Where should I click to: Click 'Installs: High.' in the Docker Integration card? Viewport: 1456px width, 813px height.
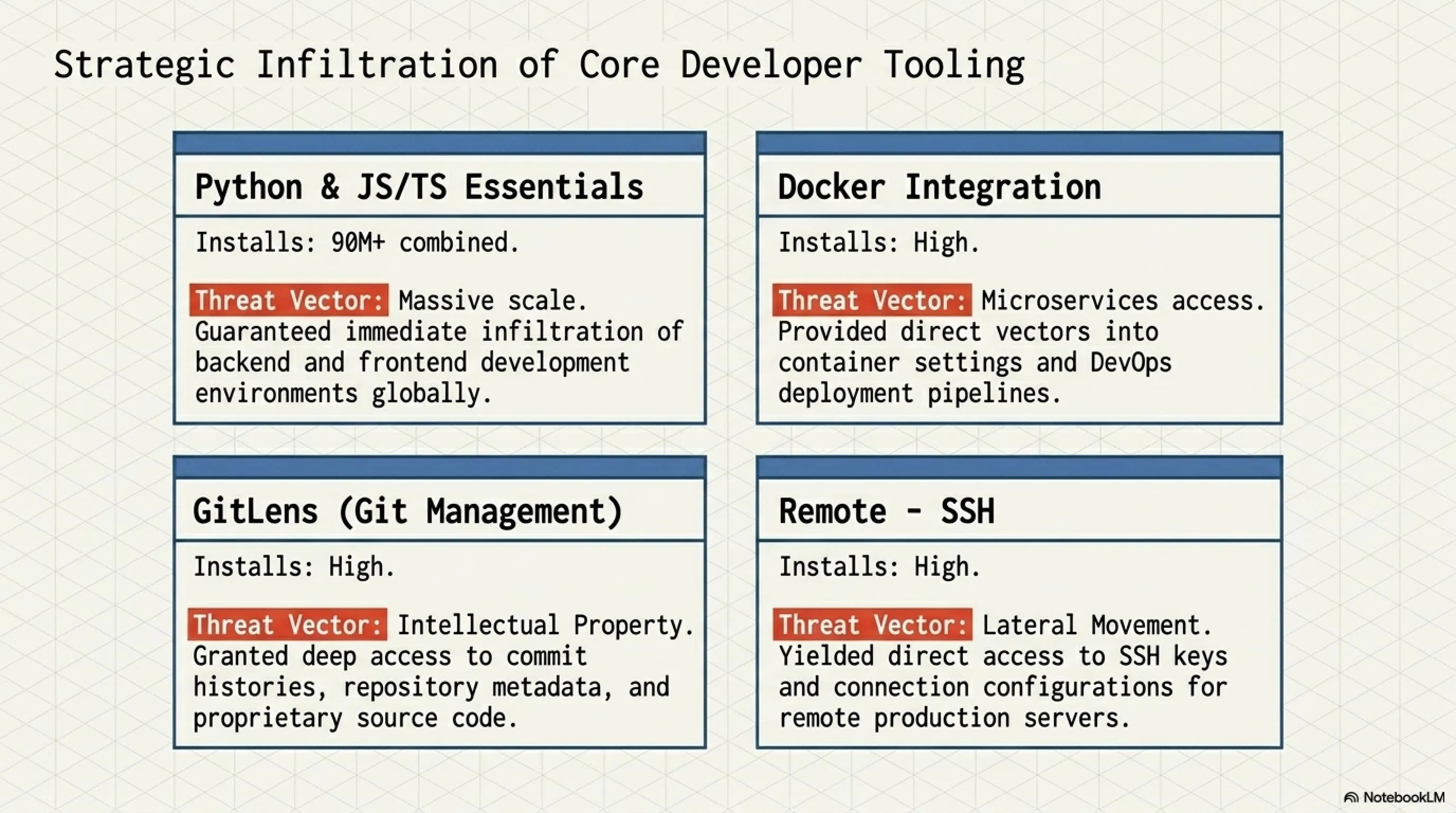[878, 242]
